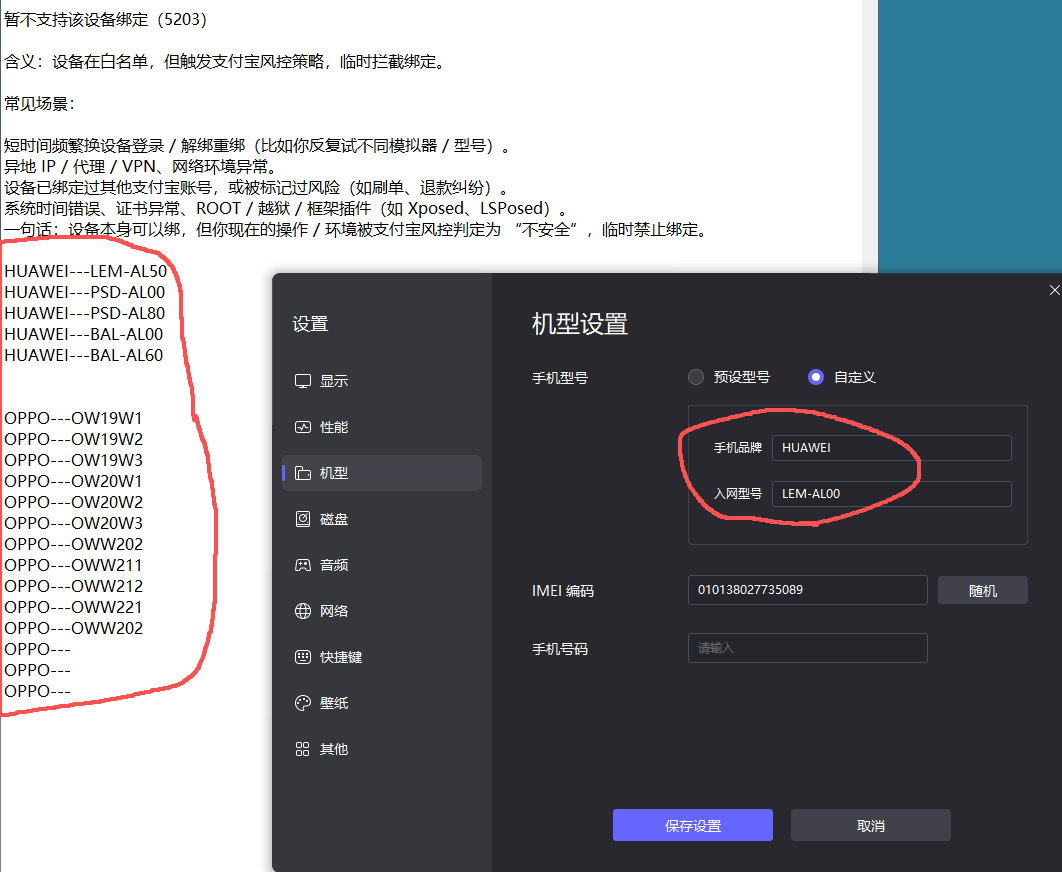Click the line starting with 含义 in the note
The height and width of the screenshot is (872, 1062).
pos(225,62)
